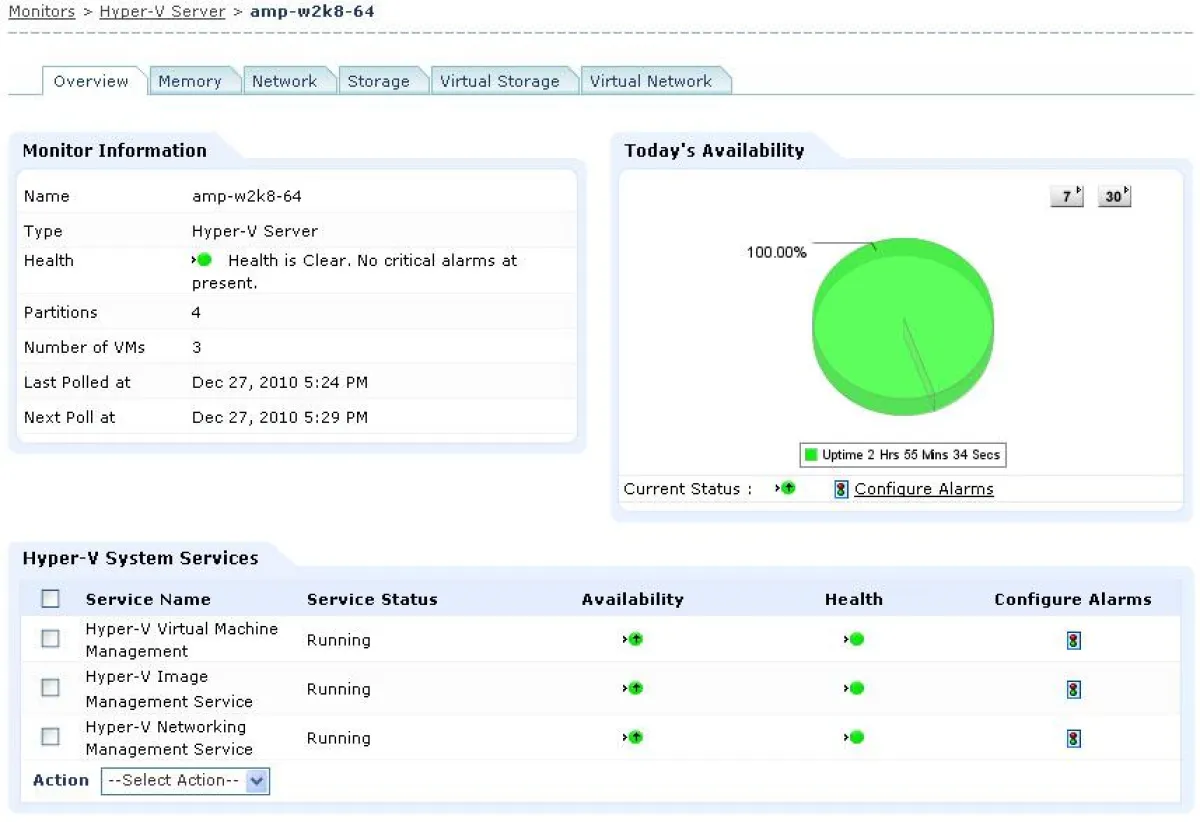Open the Select Action dropdown

(x=185, y=781)
